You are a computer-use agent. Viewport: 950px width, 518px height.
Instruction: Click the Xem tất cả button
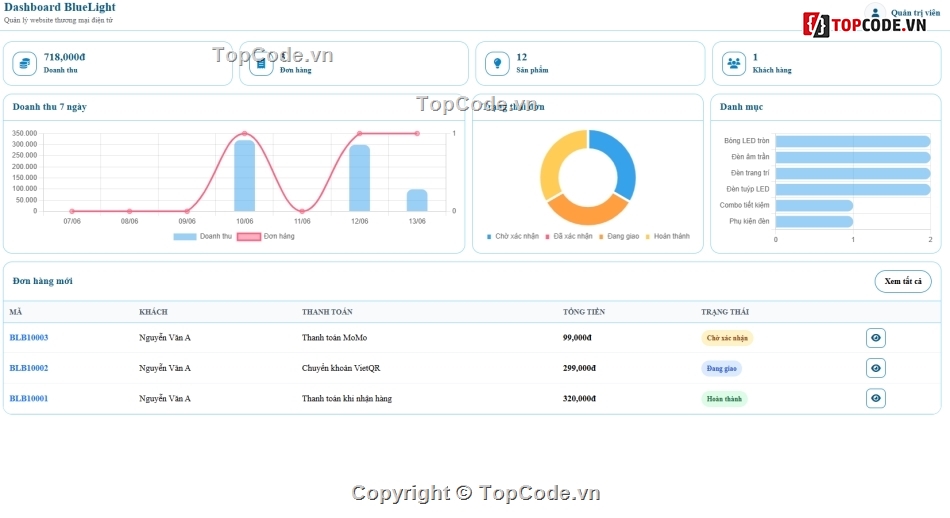(x=903, y=281)
